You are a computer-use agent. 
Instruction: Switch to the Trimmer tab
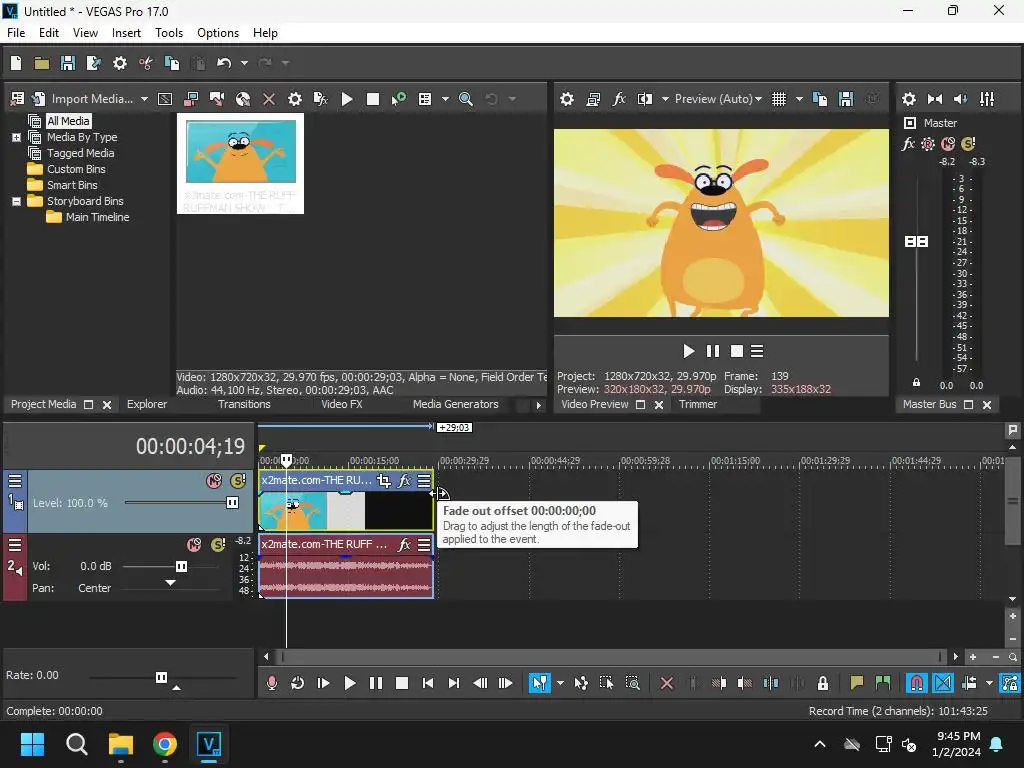pos(697,404)
